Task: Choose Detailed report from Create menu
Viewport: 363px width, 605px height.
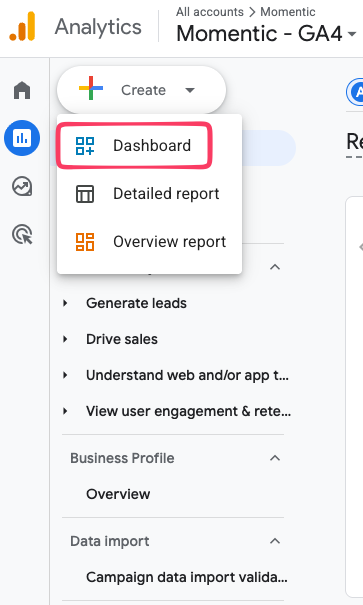Action: 149,194
